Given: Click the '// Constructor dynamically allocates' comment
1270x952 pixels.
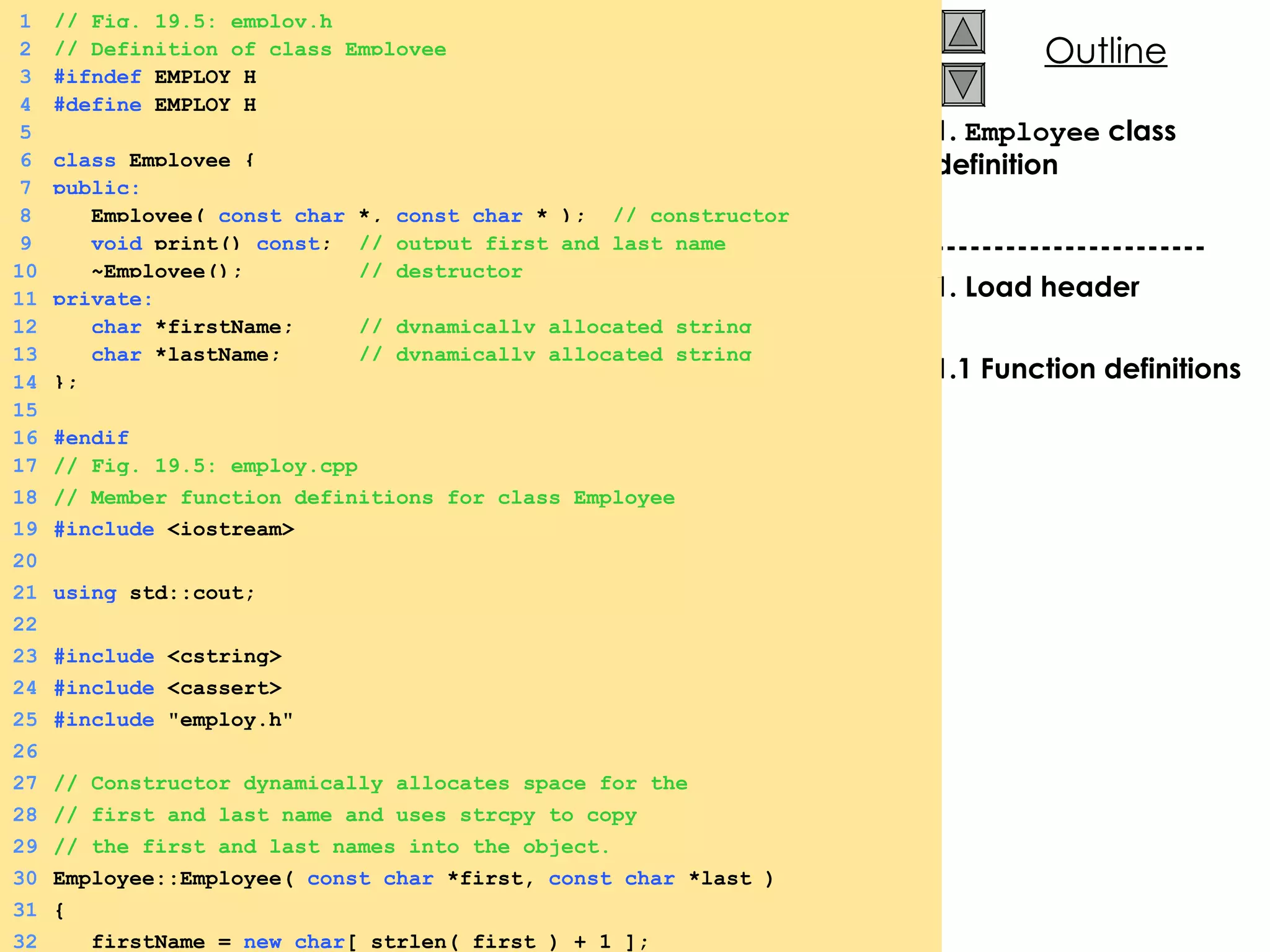Looking at the screenshot, I should pyautogui.click(x=370, y=783).
